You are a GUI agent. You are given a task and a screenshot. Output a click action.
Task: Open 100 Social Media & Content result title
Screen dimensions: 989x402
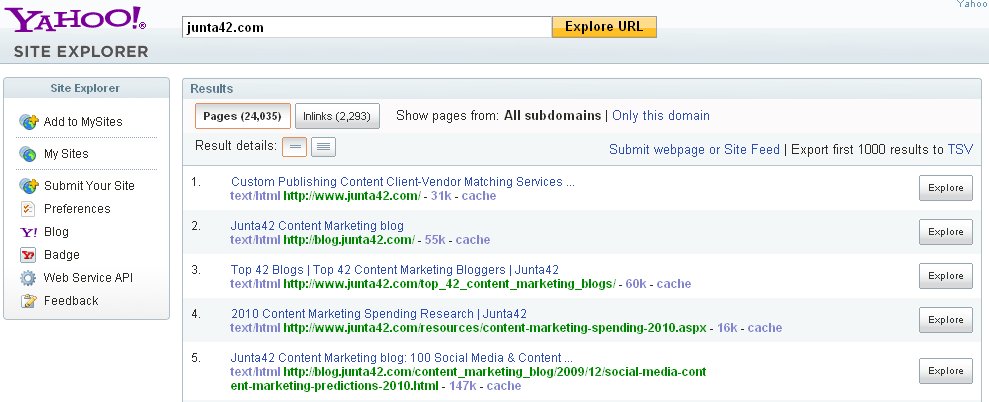coord(402,358)
